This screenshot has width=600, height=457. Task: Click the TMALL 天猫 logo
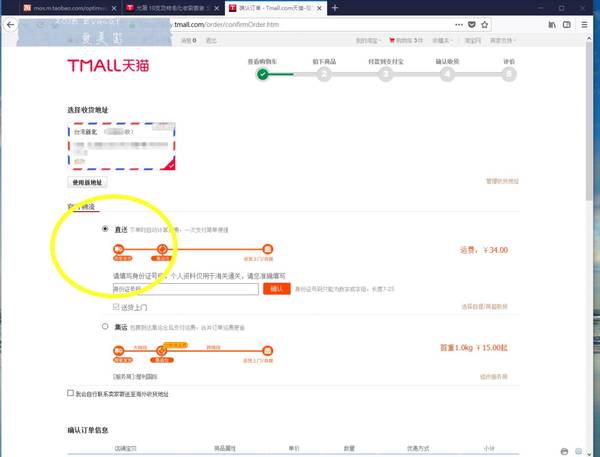[108, 65]
